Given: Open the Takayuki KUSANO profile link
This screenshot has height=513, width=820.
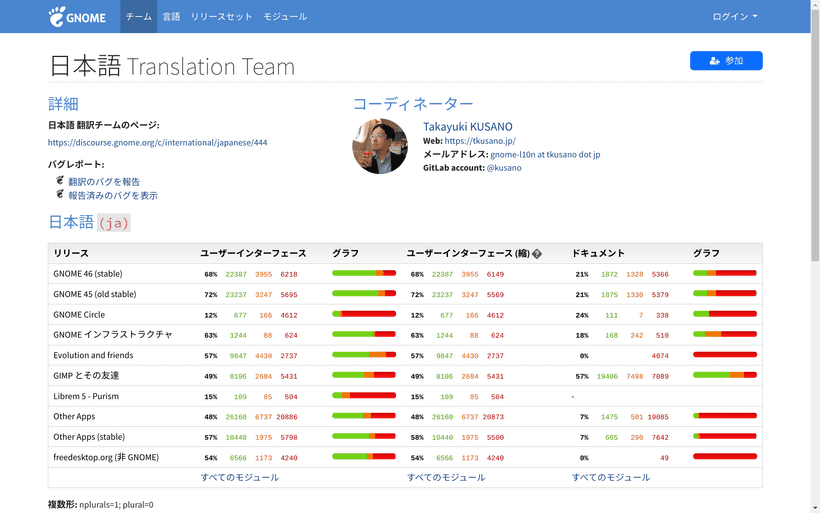Looking at the screenshot, I should point(467,127).
